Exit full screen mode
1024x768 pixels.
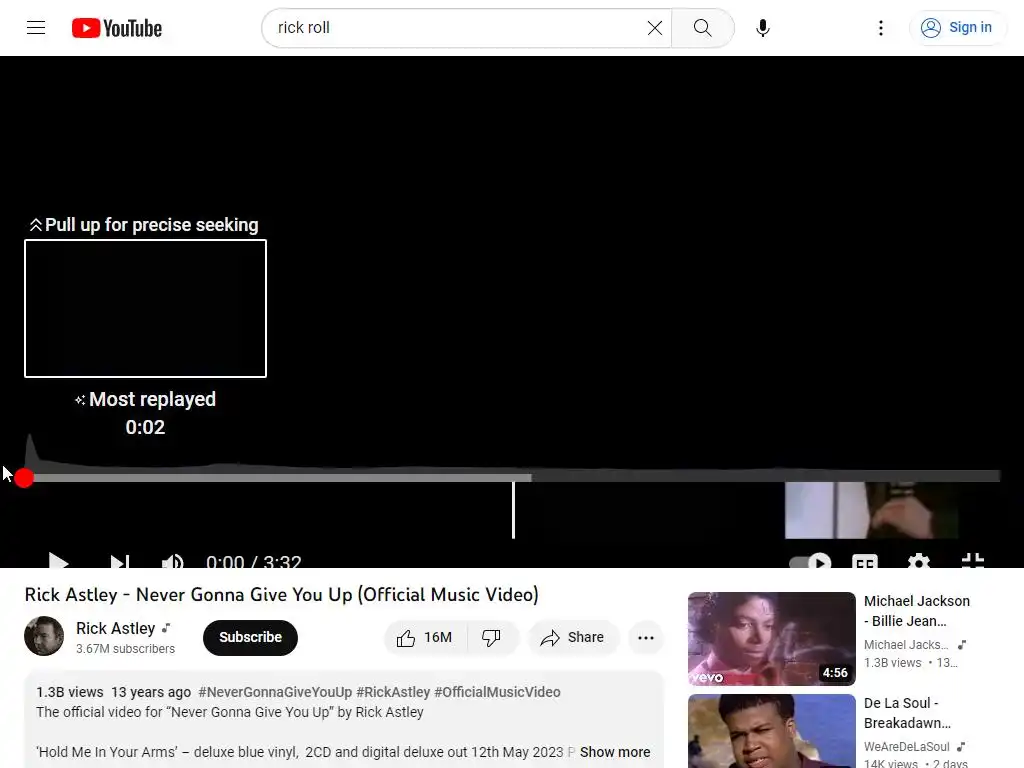coord(973,561)
